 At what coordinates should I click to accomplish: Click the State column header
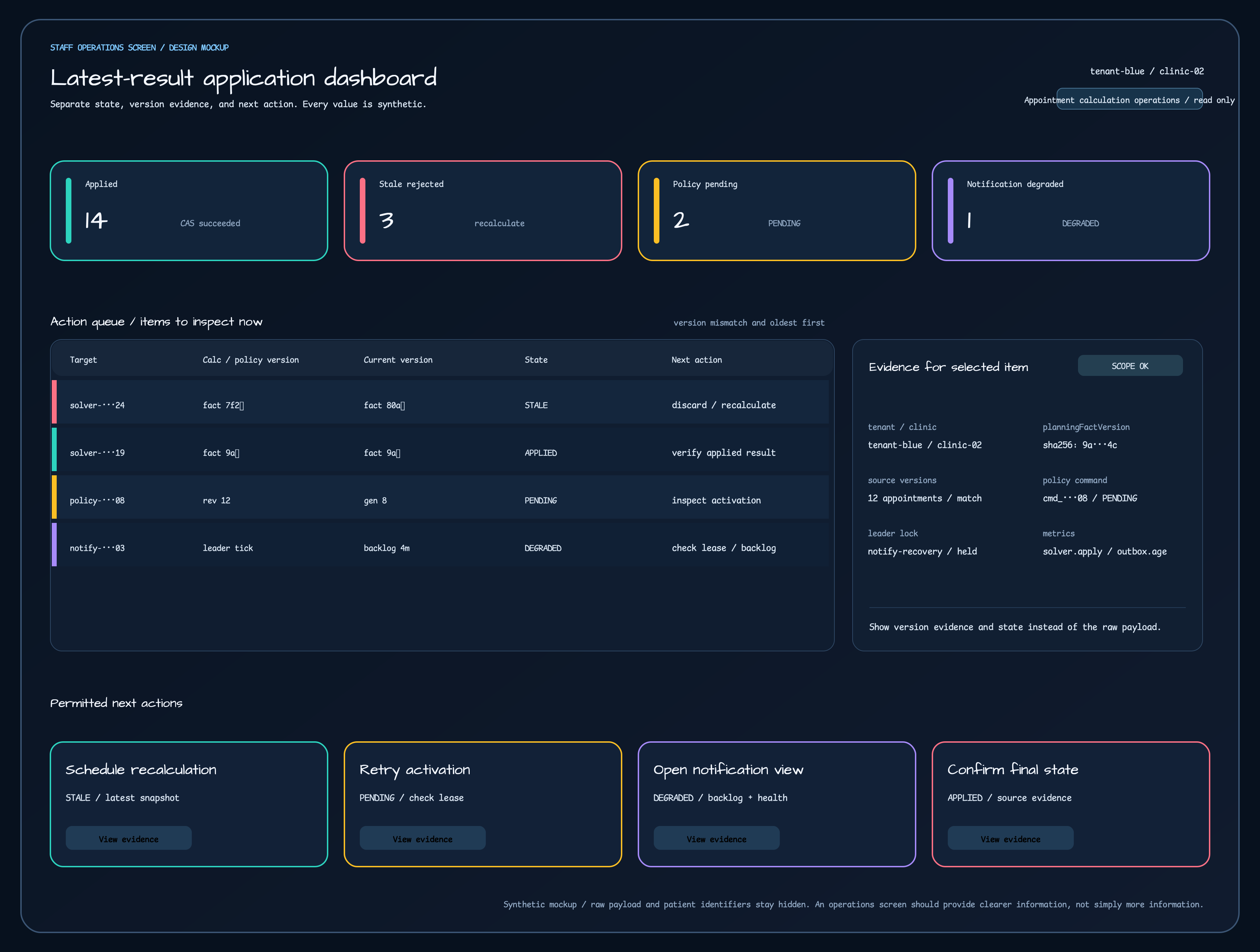(x=536, y=360)
